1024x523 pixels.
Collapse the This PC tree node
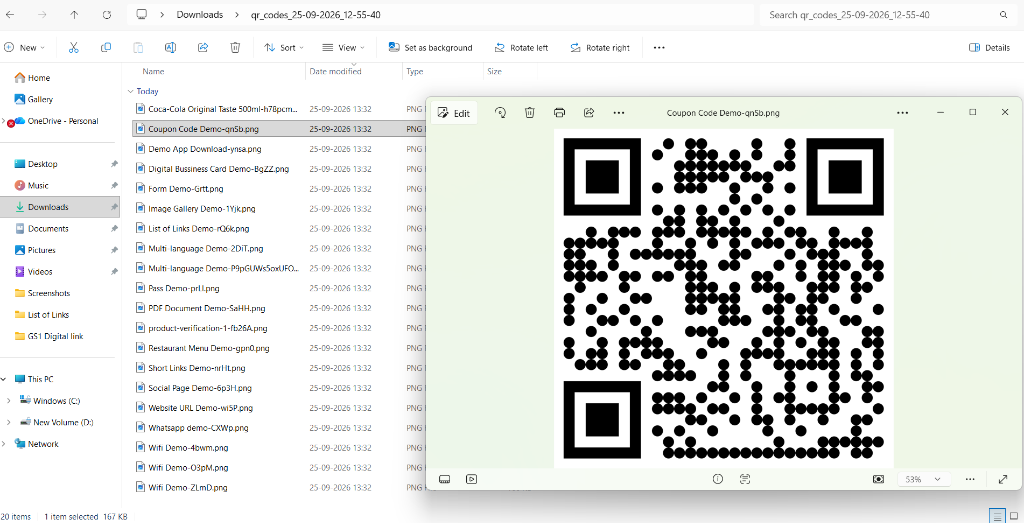(4, 379)
